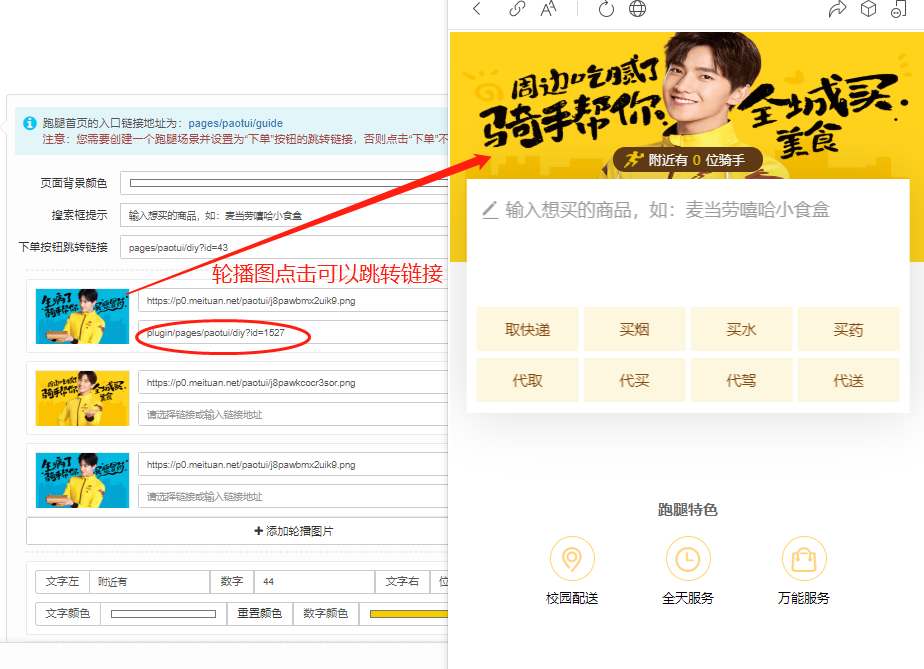
Task: Click the 全天服务 clock icon
Action: [x=687, y=559]
